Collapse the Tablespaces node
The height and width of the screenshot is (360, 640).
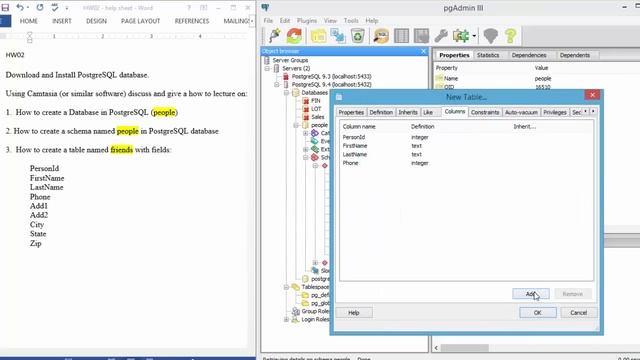click(287, 287)
